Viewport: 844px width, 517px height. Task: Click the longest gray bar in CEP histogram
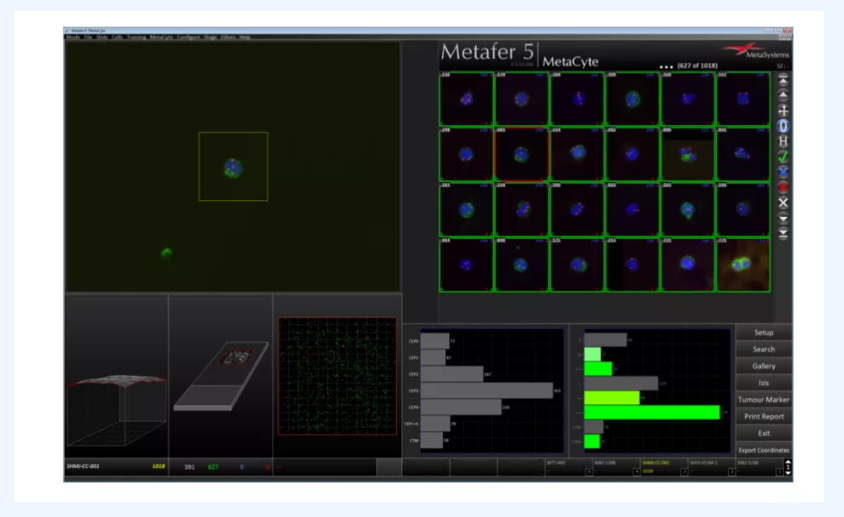click(x=487, y=390)
